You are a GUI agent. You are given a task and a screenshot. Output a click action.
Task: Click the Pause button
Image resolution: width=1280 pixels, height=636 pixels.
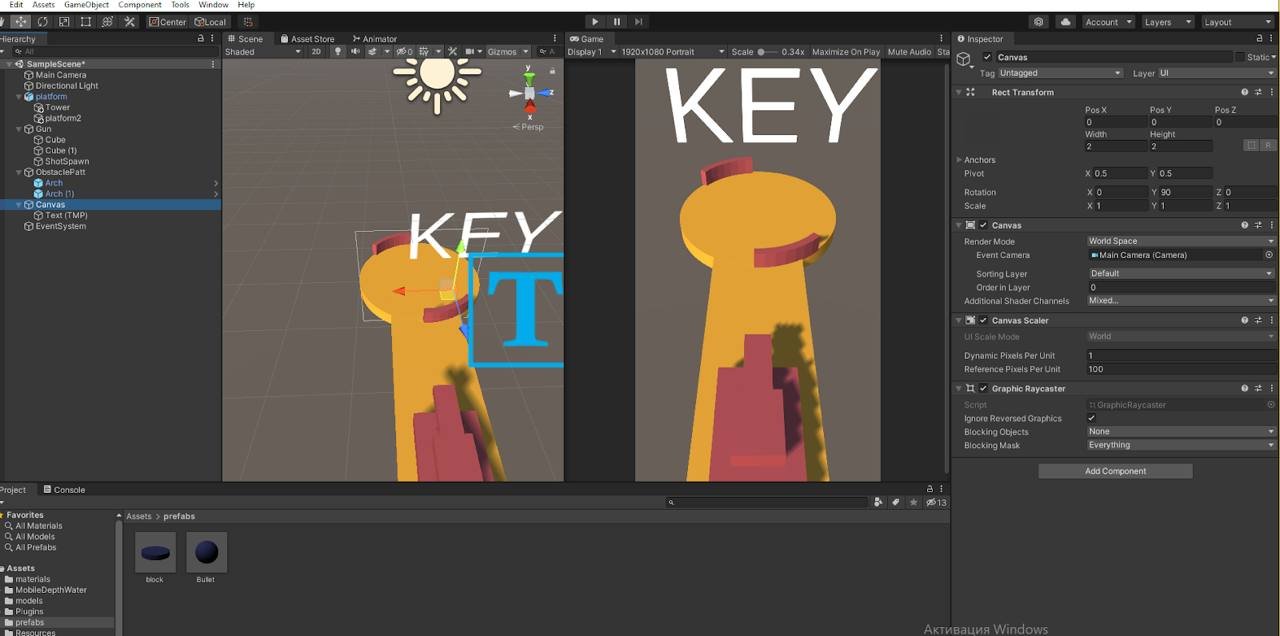(617, 22)
